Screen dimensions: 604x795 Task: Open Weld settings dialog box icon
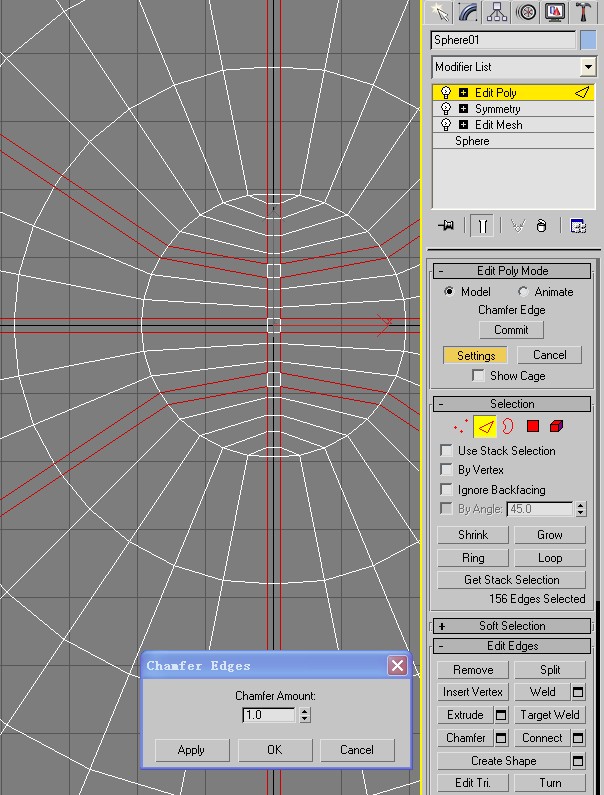point(578,692)
